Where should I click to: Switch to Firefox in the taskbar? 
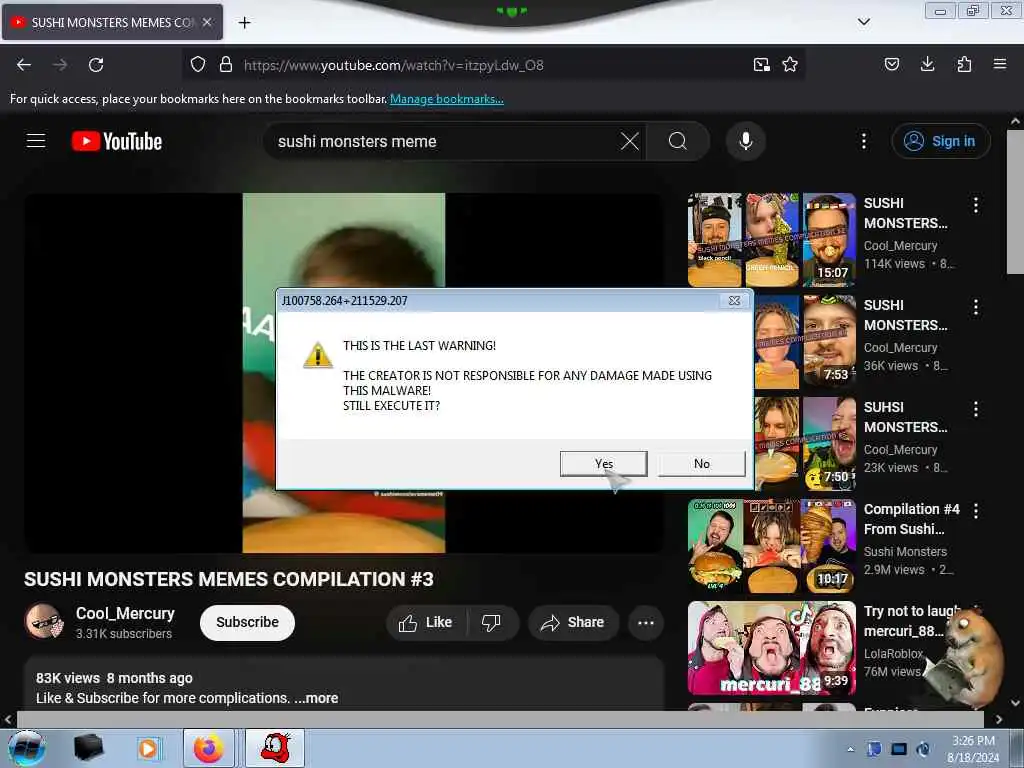(x=209, y=748)
